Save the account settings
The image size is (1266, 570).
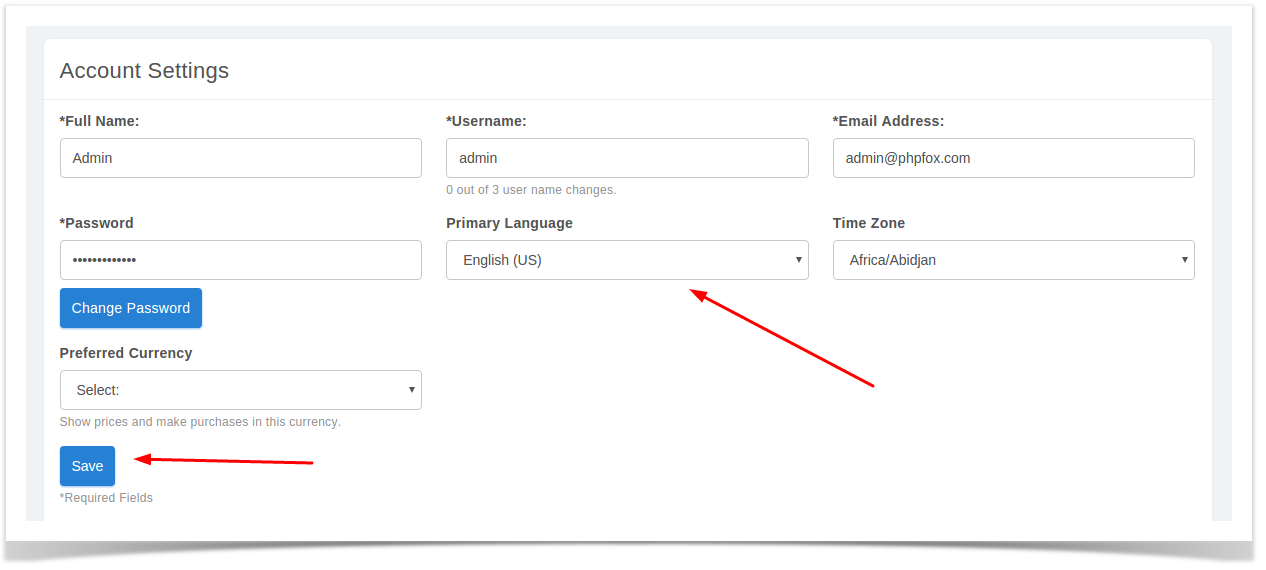tap(87, 466)
